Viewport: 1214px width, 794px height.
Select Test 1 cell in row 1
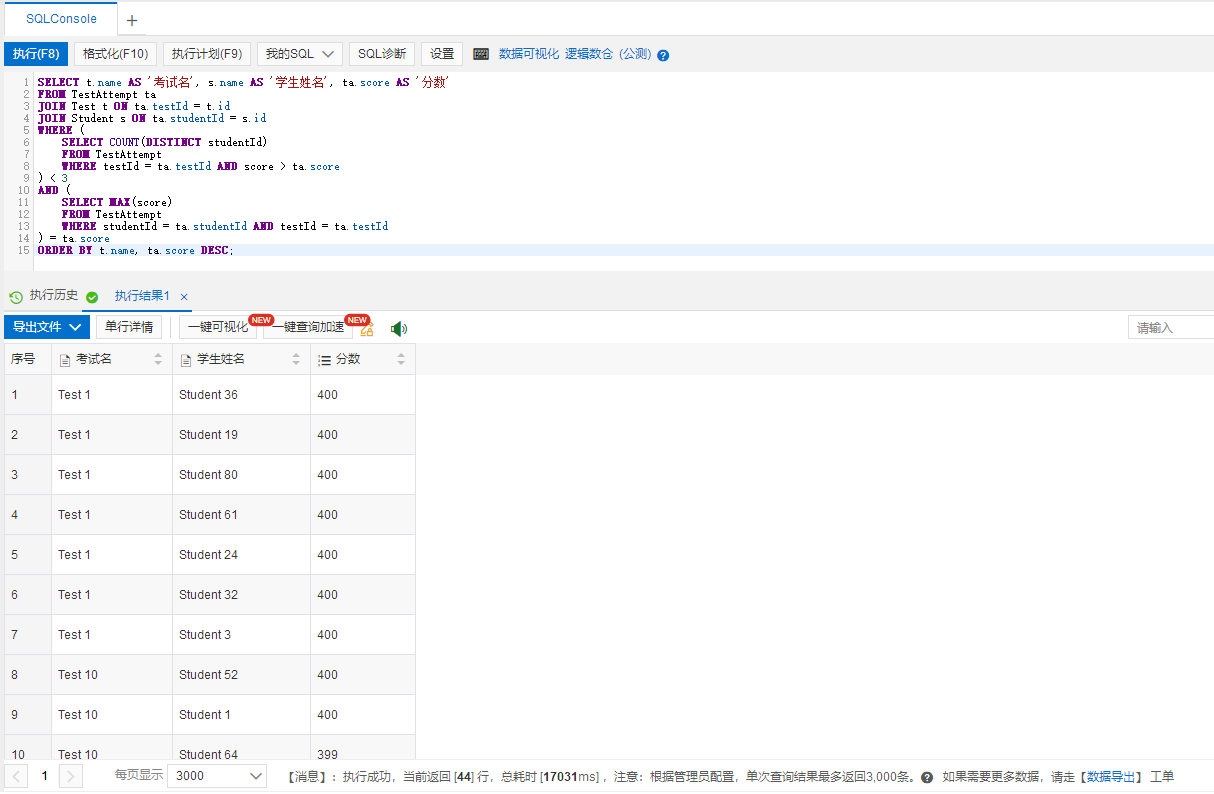(112, 395)
